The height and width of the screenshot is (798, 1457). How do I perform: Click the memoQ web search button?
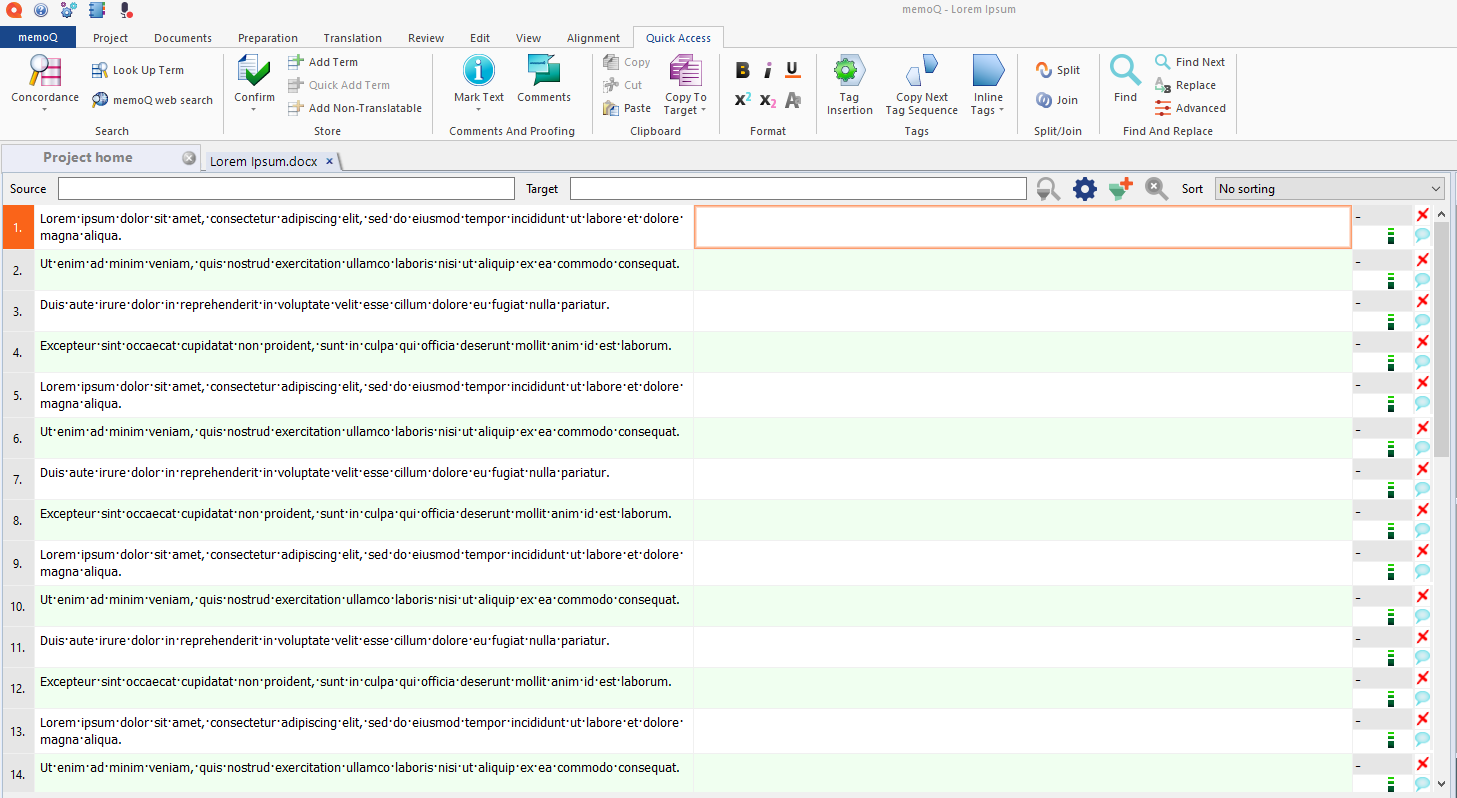pyautogui.click(x=152, y=100)
